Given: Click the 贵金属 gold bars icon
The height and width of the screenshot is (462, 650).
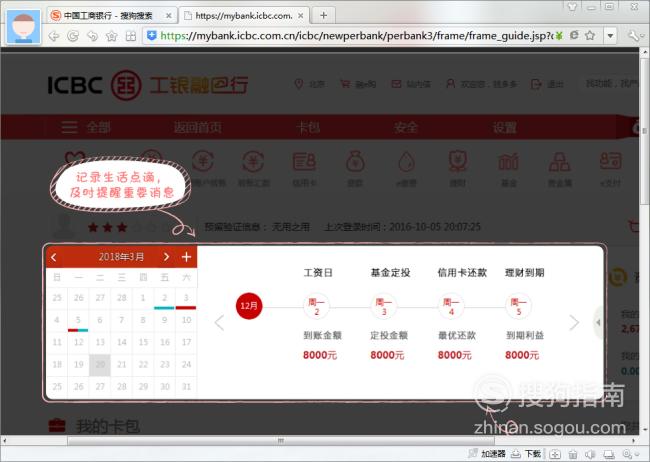Looking at the screenshot, I should (560, 162).
